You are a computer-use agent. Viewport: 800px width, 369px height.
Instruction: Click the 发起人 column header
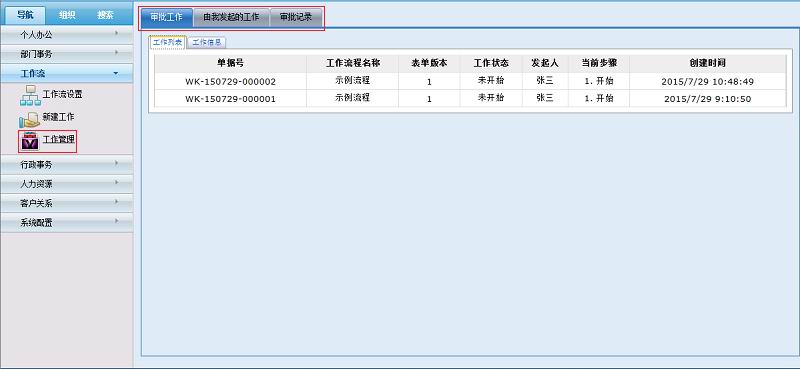point(545,63)
